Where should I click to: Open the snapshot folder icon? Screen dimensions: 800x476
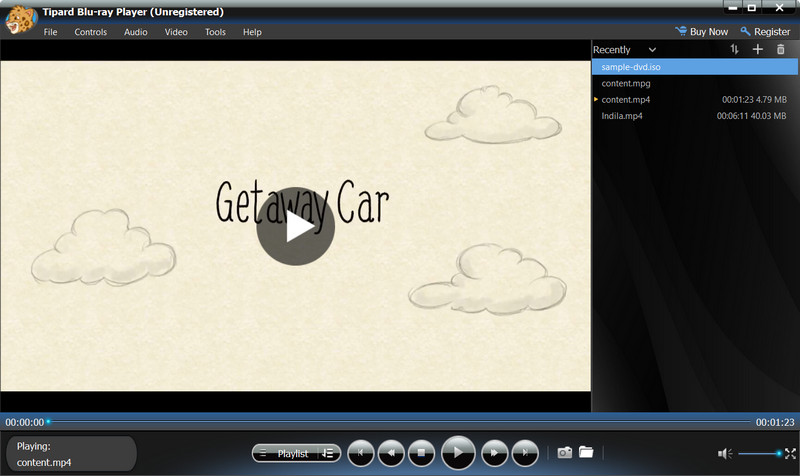coord(586,452)
